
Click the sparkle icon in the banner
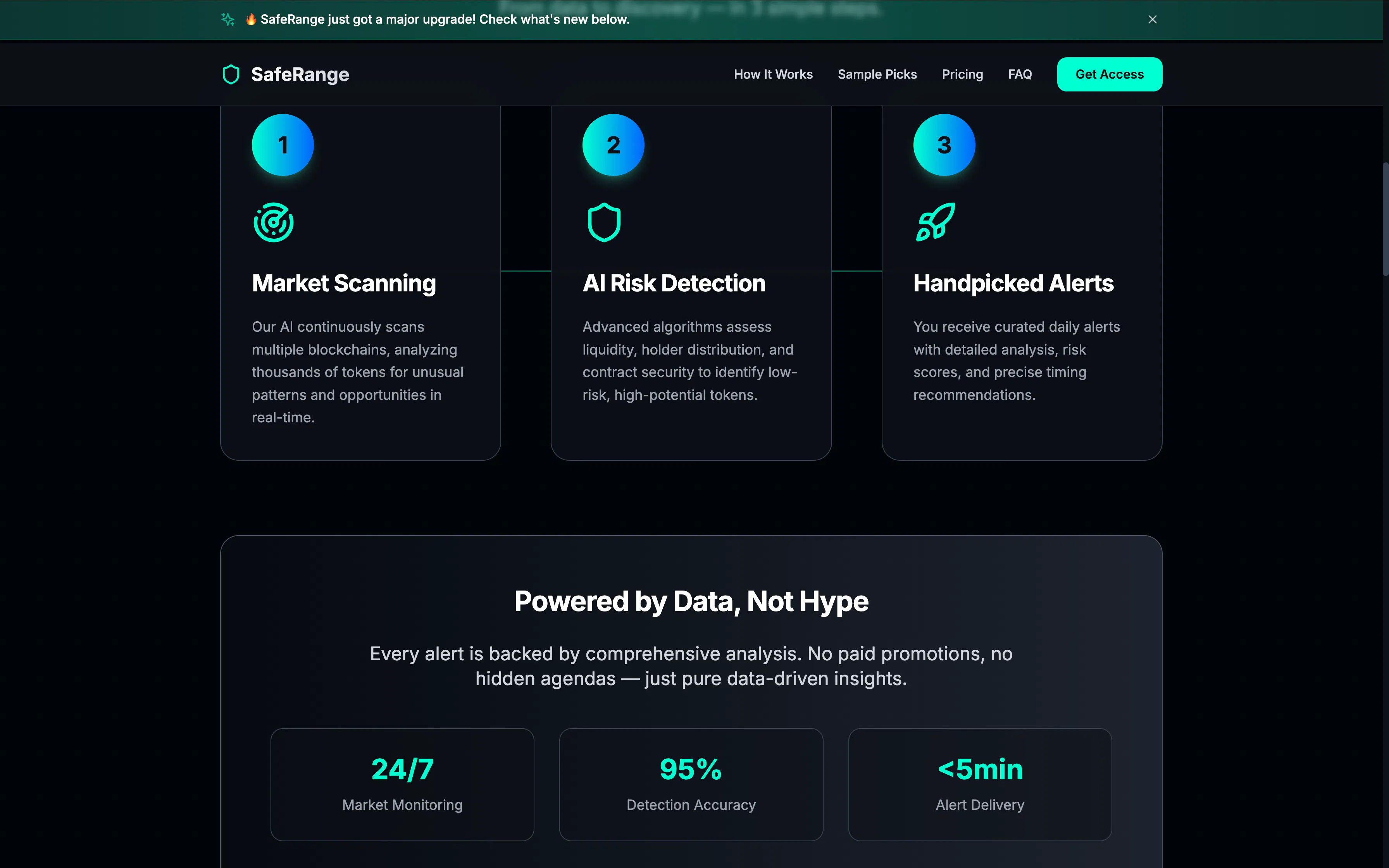point(228,19)
